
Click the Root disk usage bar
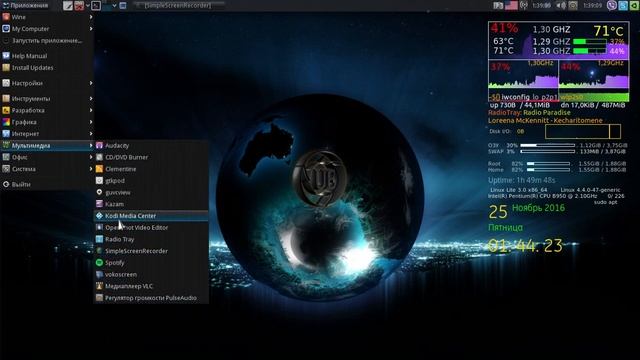tap(548, 164)
